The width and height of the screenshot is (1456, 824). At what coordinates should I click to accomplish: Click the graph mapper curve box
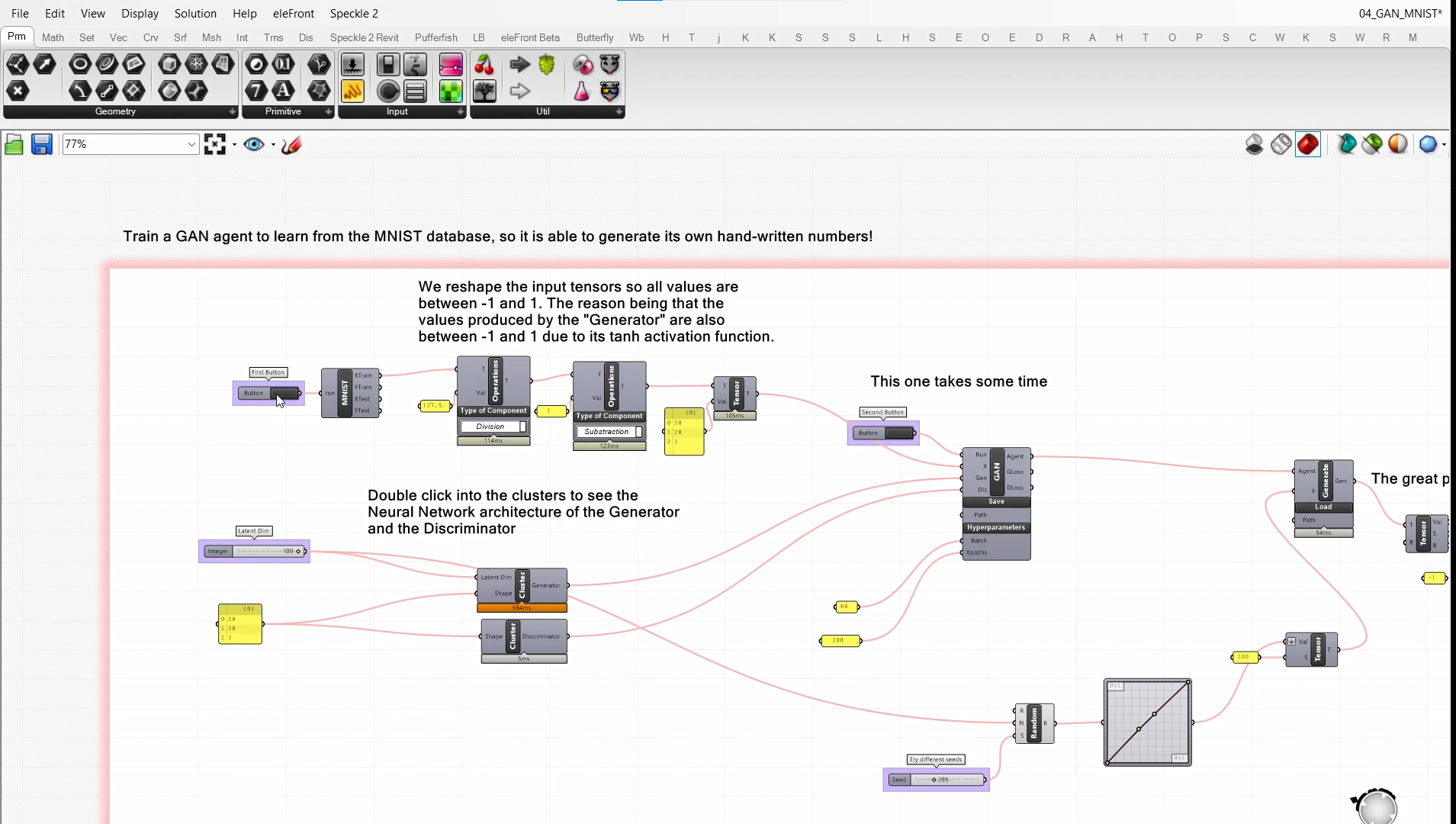tap(1147, 723)
